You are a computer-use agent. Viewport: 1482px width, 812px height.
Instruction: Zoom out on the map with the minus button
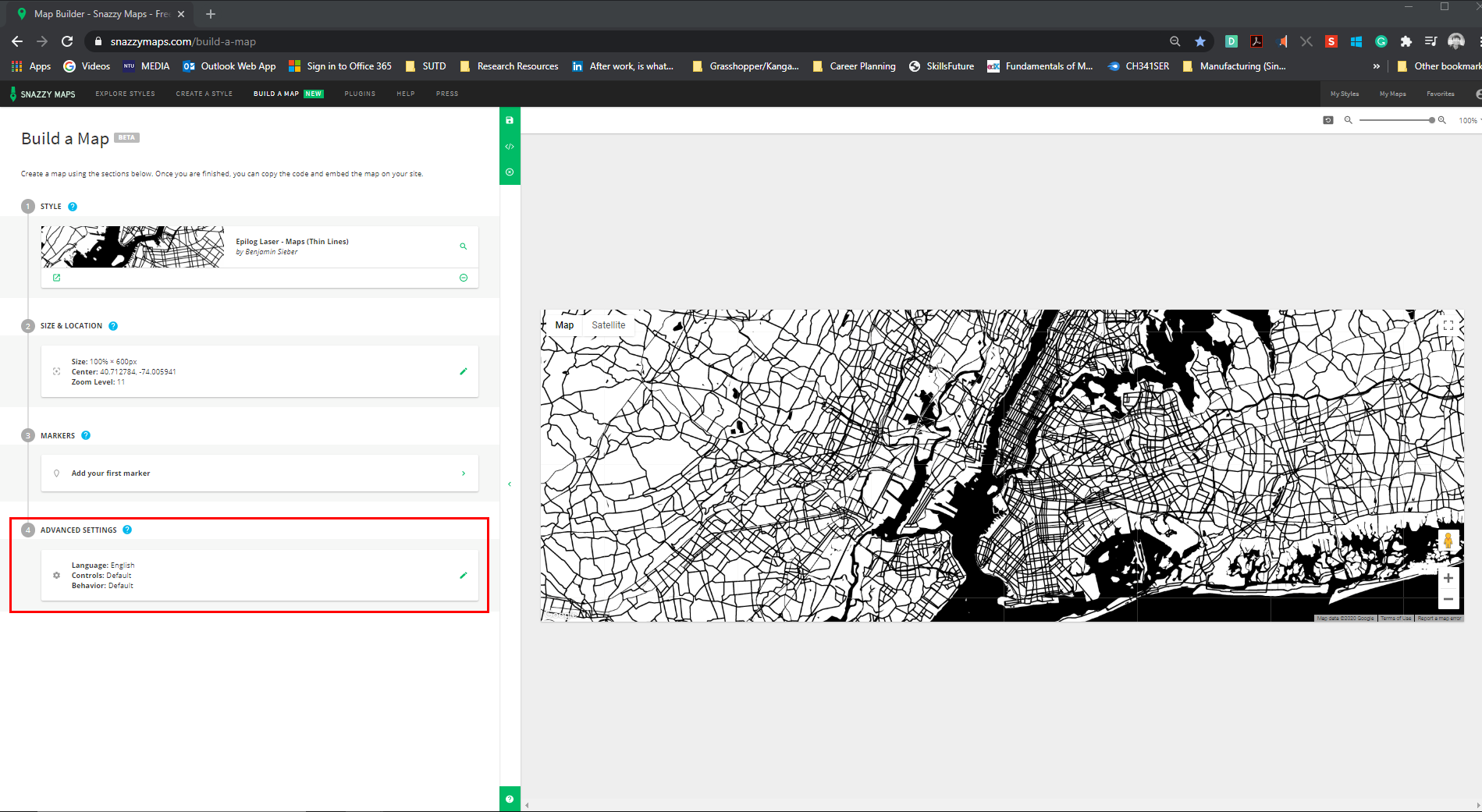click(x=1448, y=599)
